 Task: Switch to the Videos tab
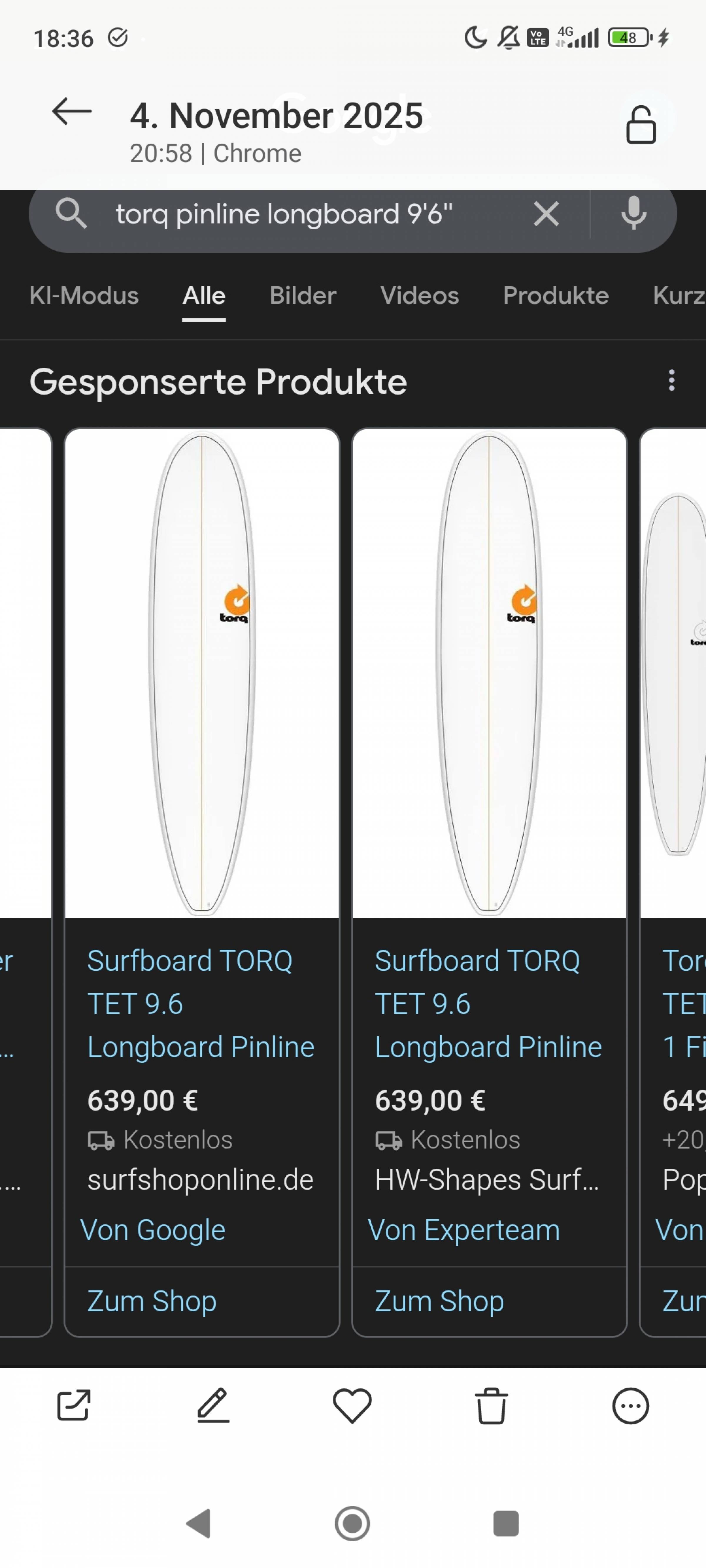[x=419, y=296]
